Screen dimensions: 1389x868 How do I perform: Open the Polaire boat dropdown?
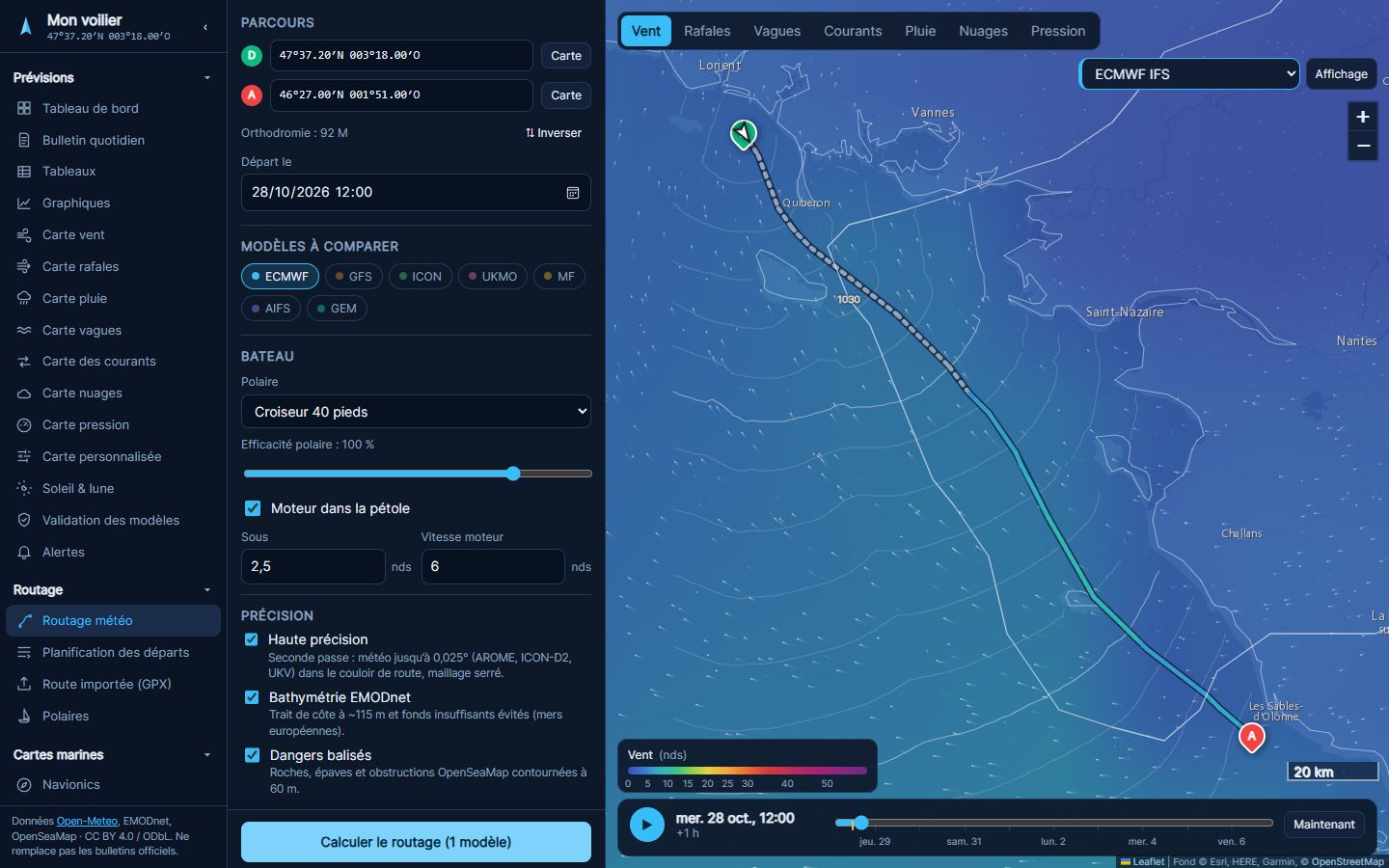coord(416,412)
